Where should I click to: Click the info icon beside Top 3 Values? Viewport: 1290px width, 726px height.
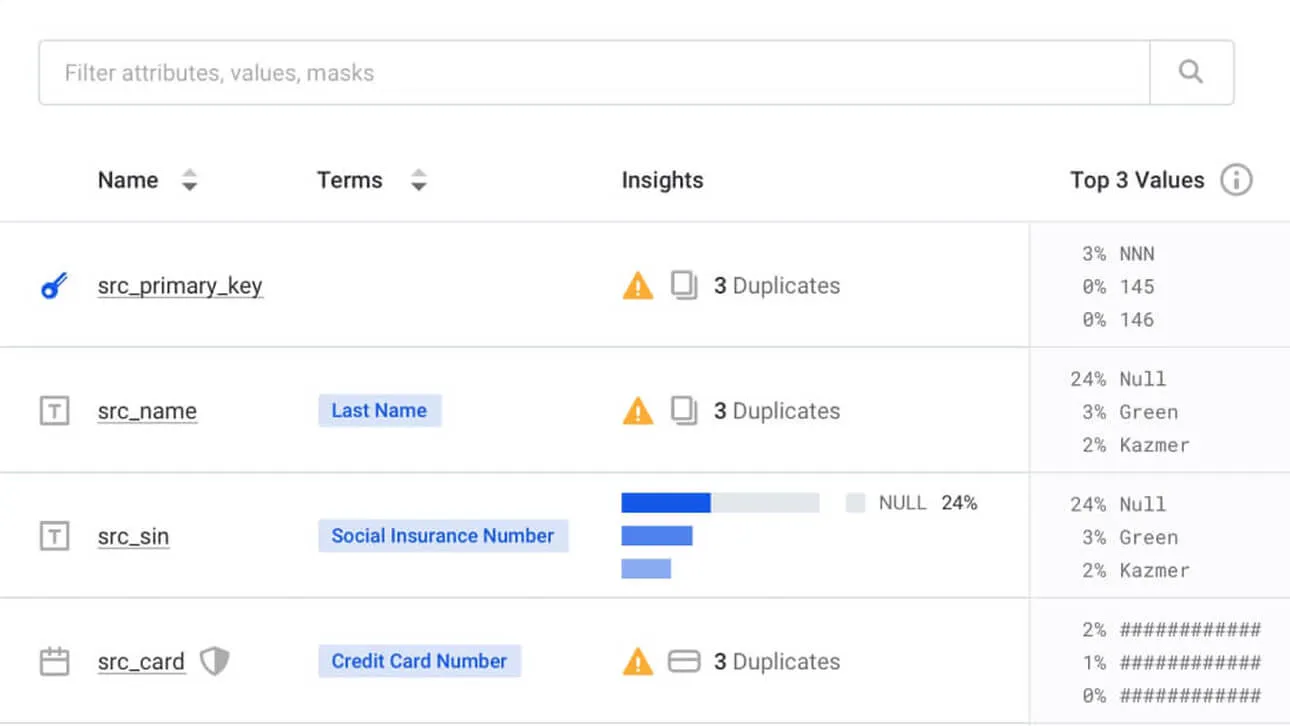pyautogui.click(x=1236, y=181)
